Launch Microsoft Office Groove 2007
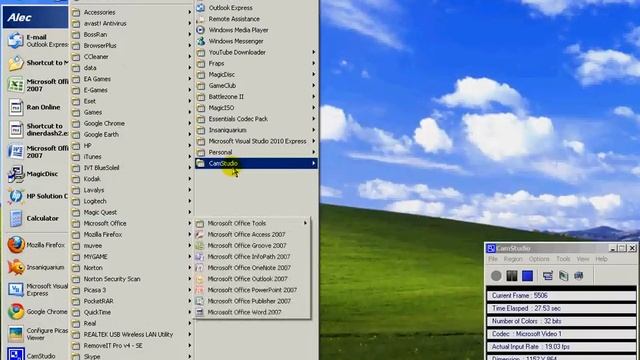Screen dimensions: 640x360 (252, 246)
